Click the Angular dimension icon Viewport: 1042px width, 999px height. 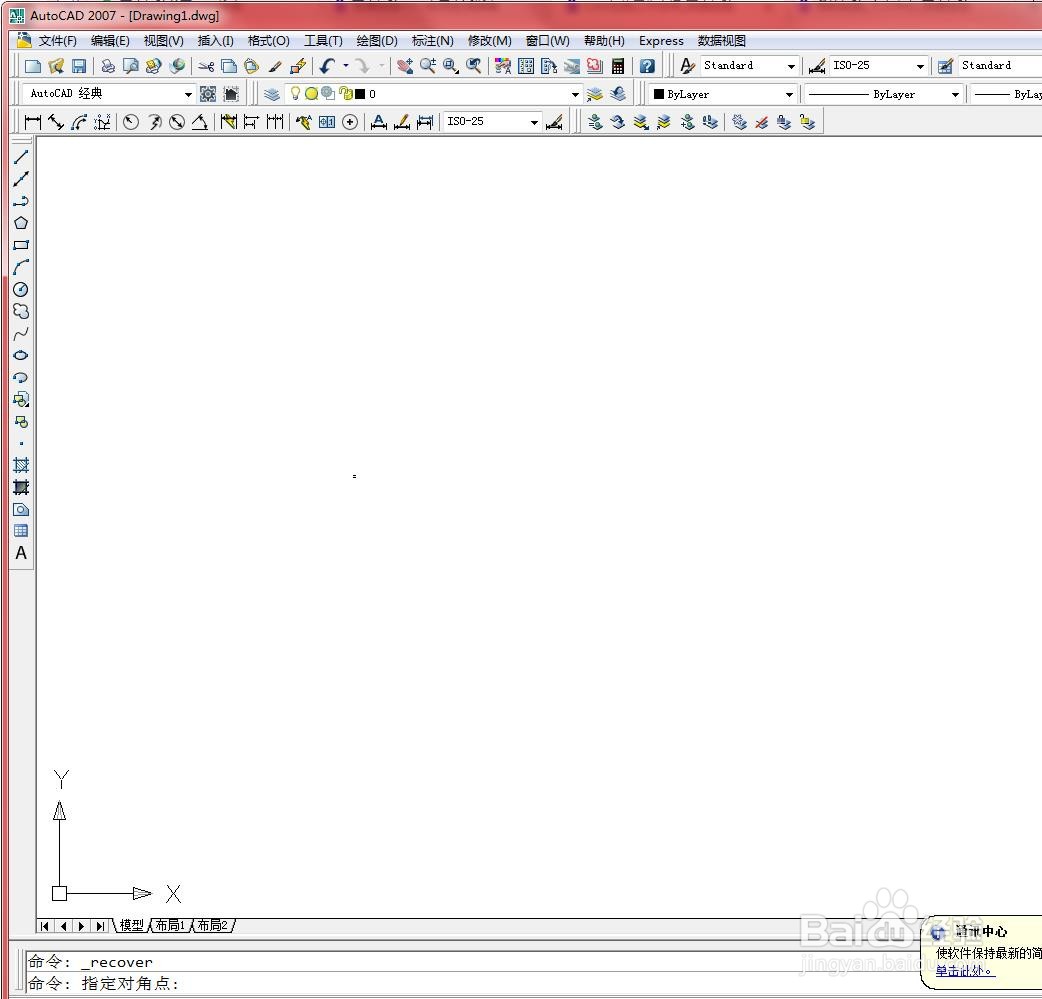(x=199, y=122)
